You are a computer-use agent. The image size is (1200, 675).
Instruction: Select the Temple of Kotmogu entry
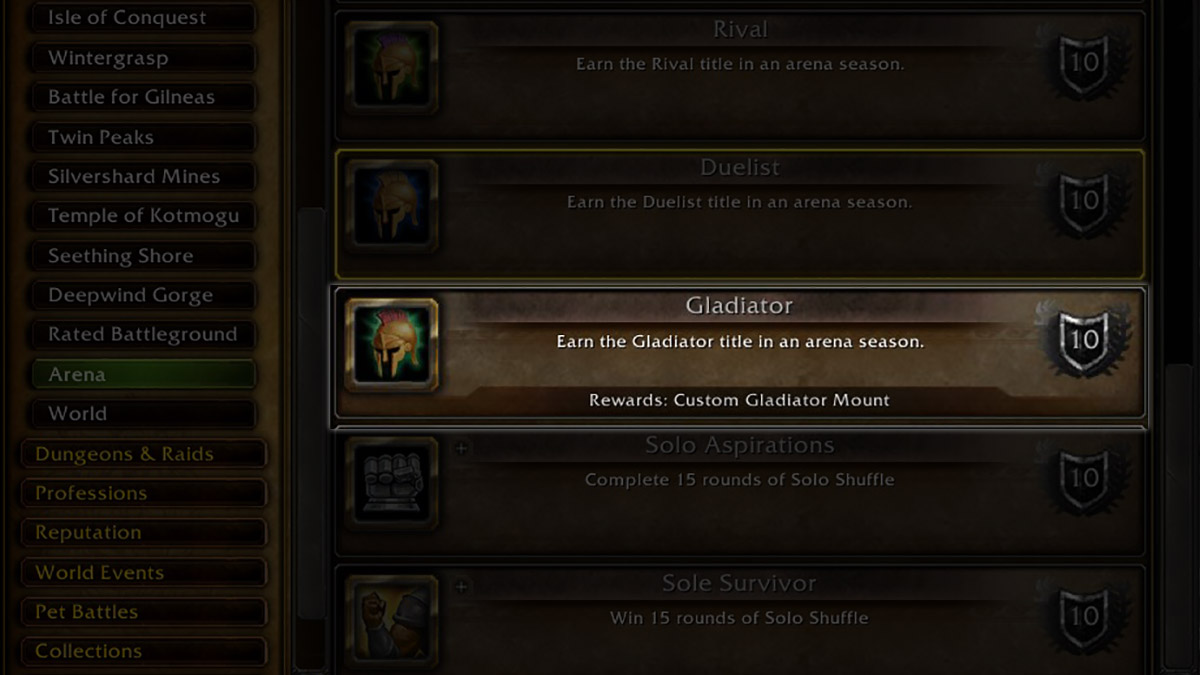tap(143, 216)
